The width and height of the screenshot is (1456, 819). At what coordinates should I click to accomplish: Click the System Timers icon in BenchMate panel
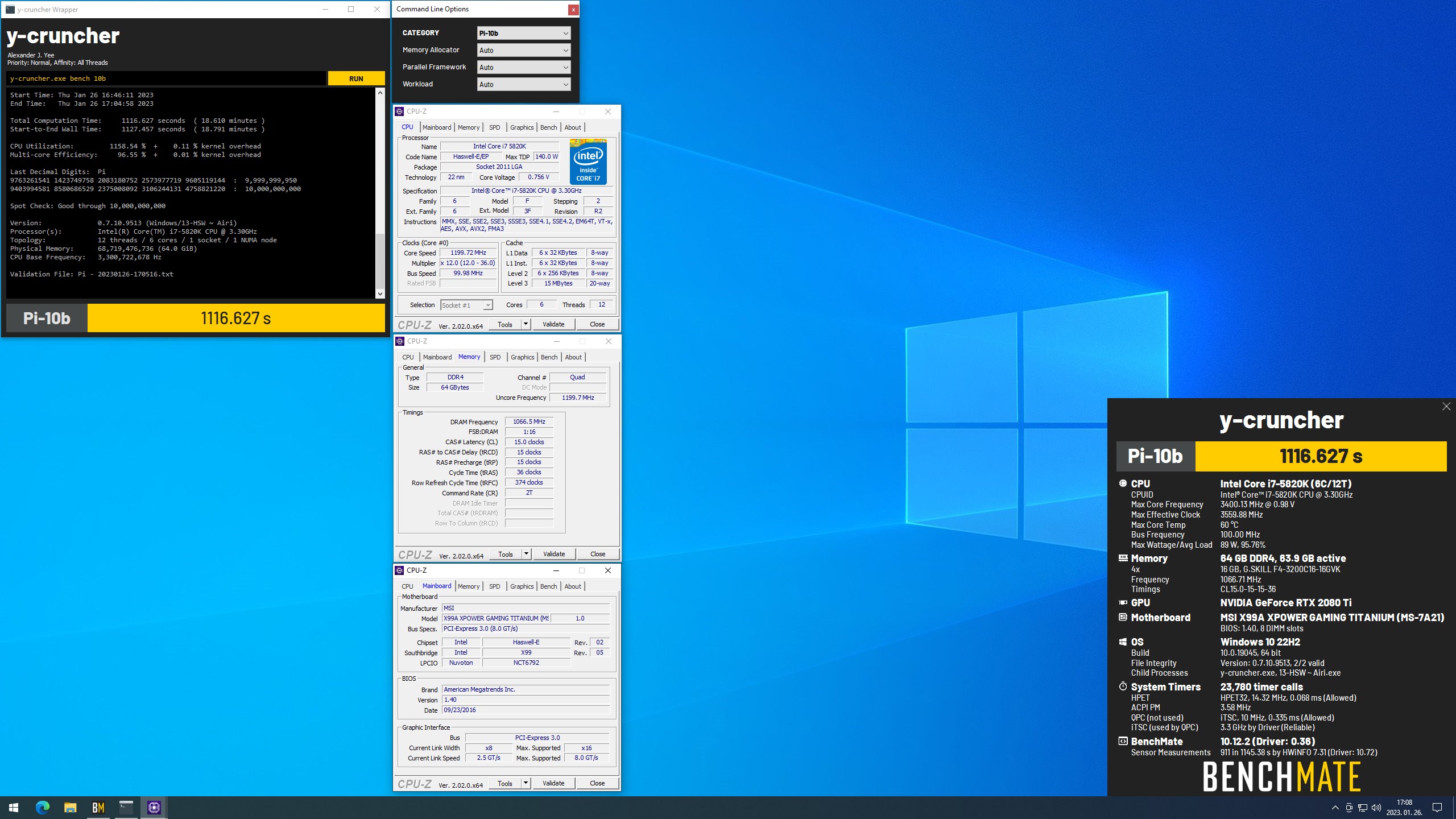[x=1123, y=687]
